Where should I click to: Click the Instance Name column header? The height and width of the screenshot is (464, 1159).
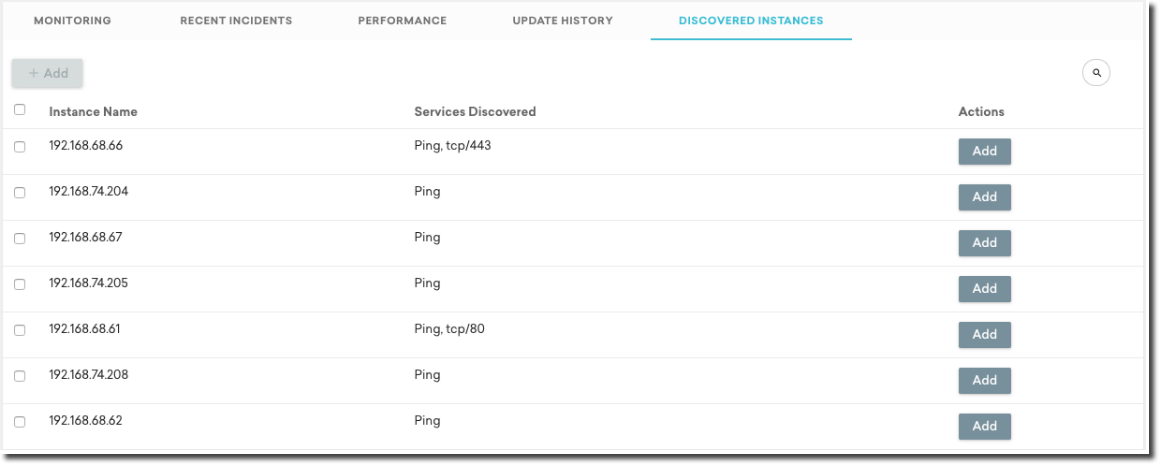click(93, 112)
